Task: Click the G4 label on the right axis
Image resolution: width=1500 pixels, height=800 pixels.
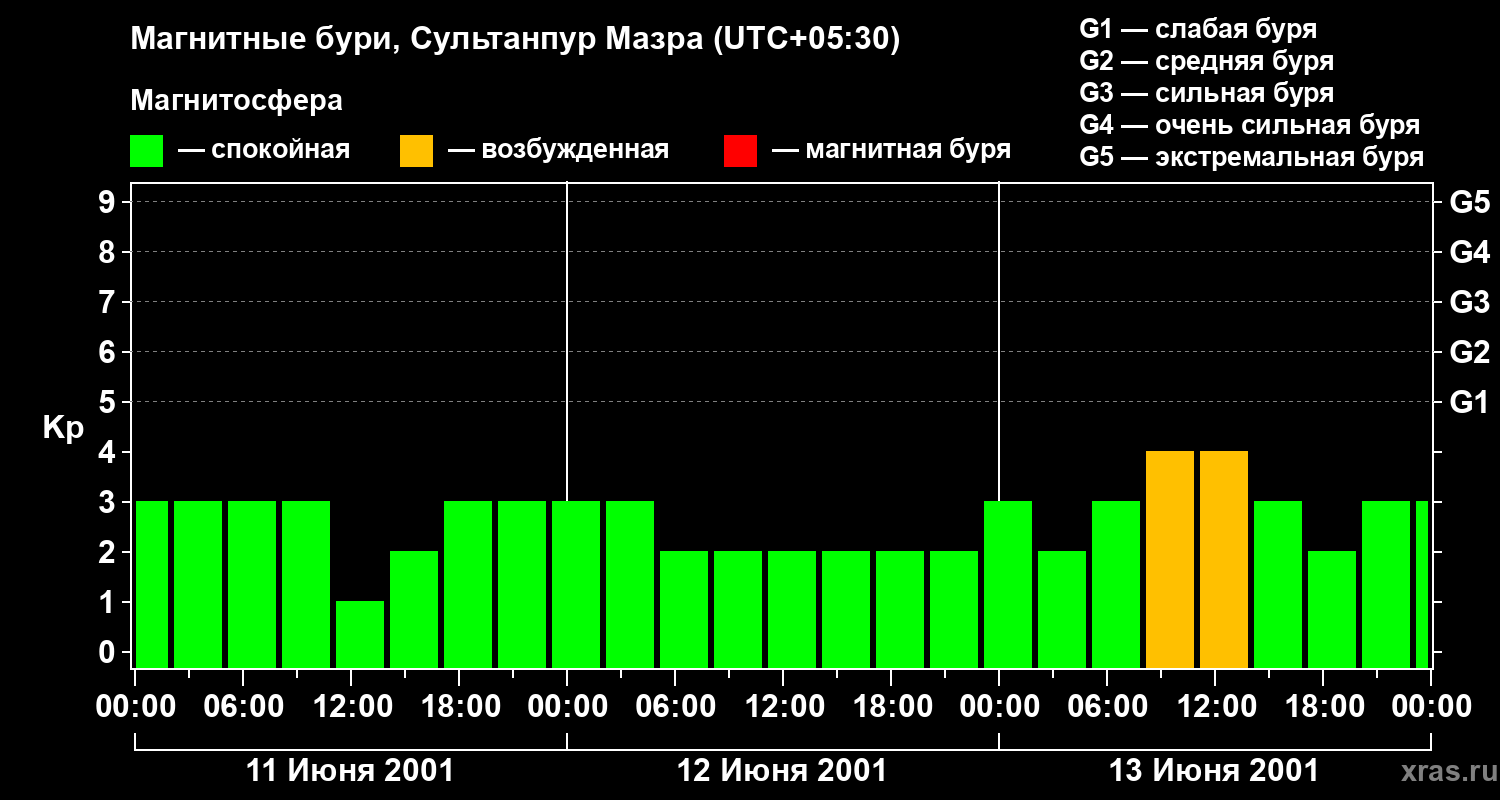Action: [x=1470, y=252]
